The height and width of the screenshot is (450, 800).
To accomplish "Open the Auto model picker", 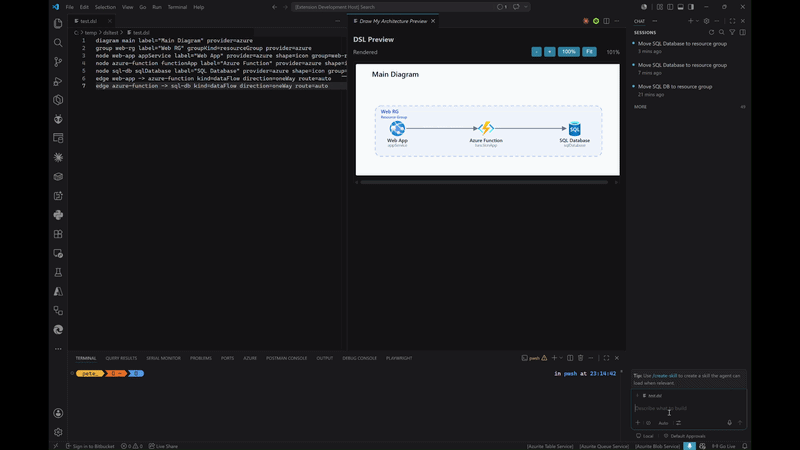I will pyautogui.click(x=663, y=422).
